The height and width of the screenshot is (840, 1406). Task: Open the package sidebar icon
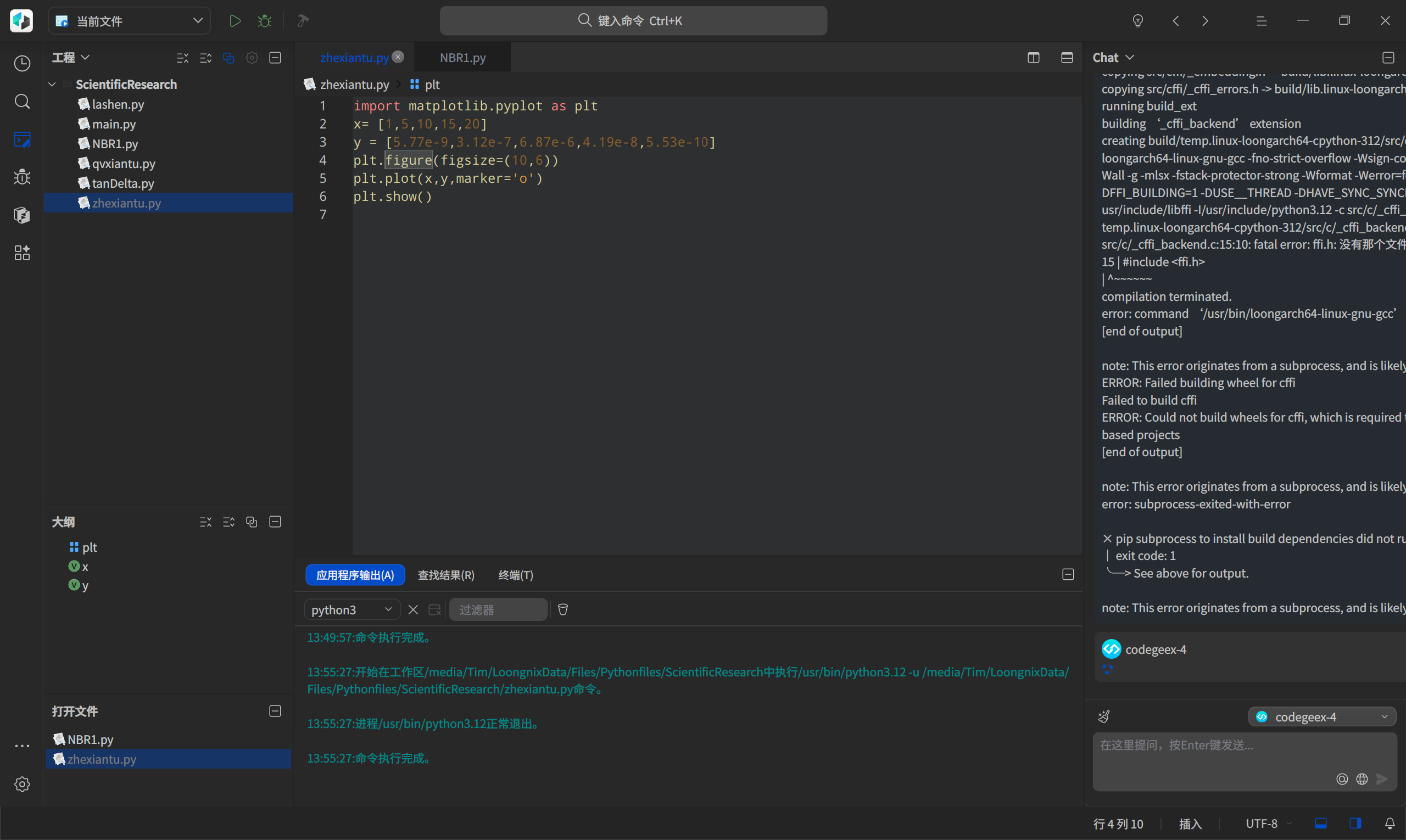(x=22, y=215)
